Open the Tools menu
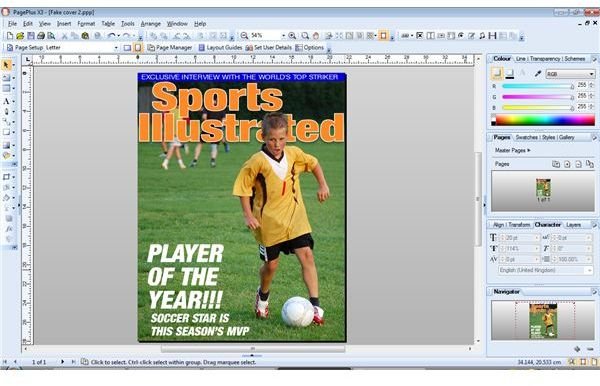The width and height of the screenshot is (600, 386). pos(127,24)
